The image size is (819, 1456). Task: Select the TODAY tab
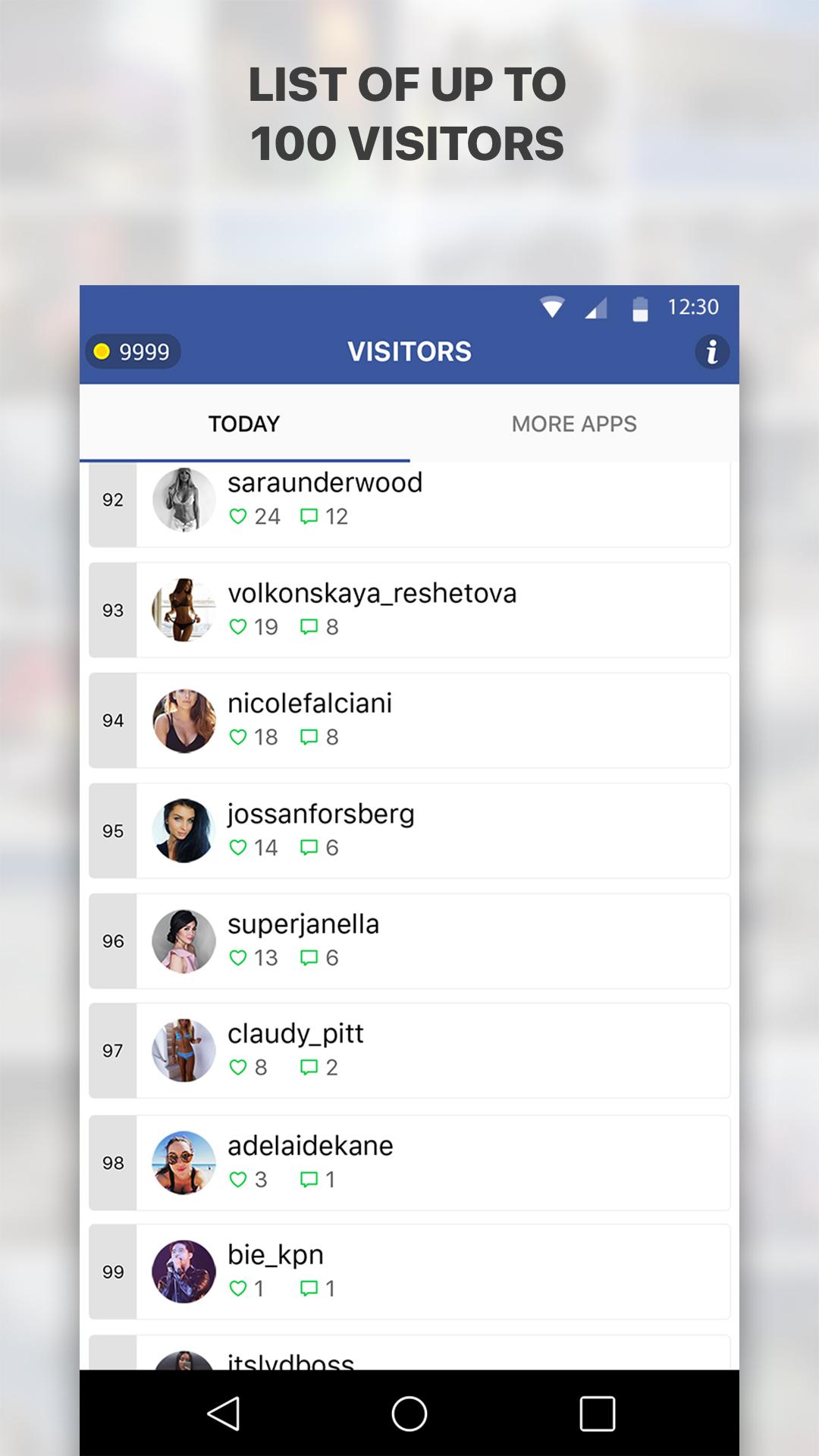(x=244, y=423)
